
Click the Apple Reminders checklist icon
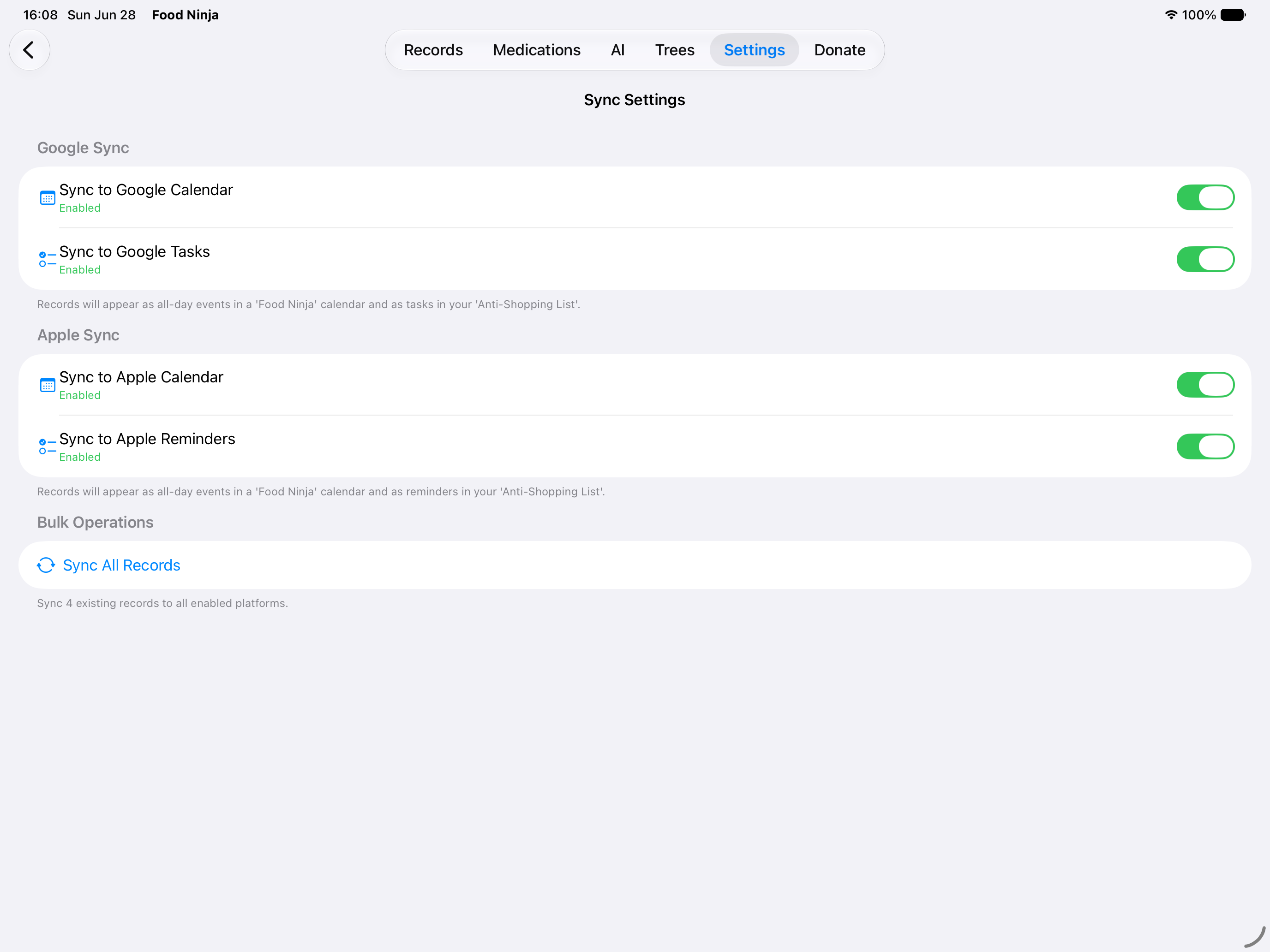48,446
